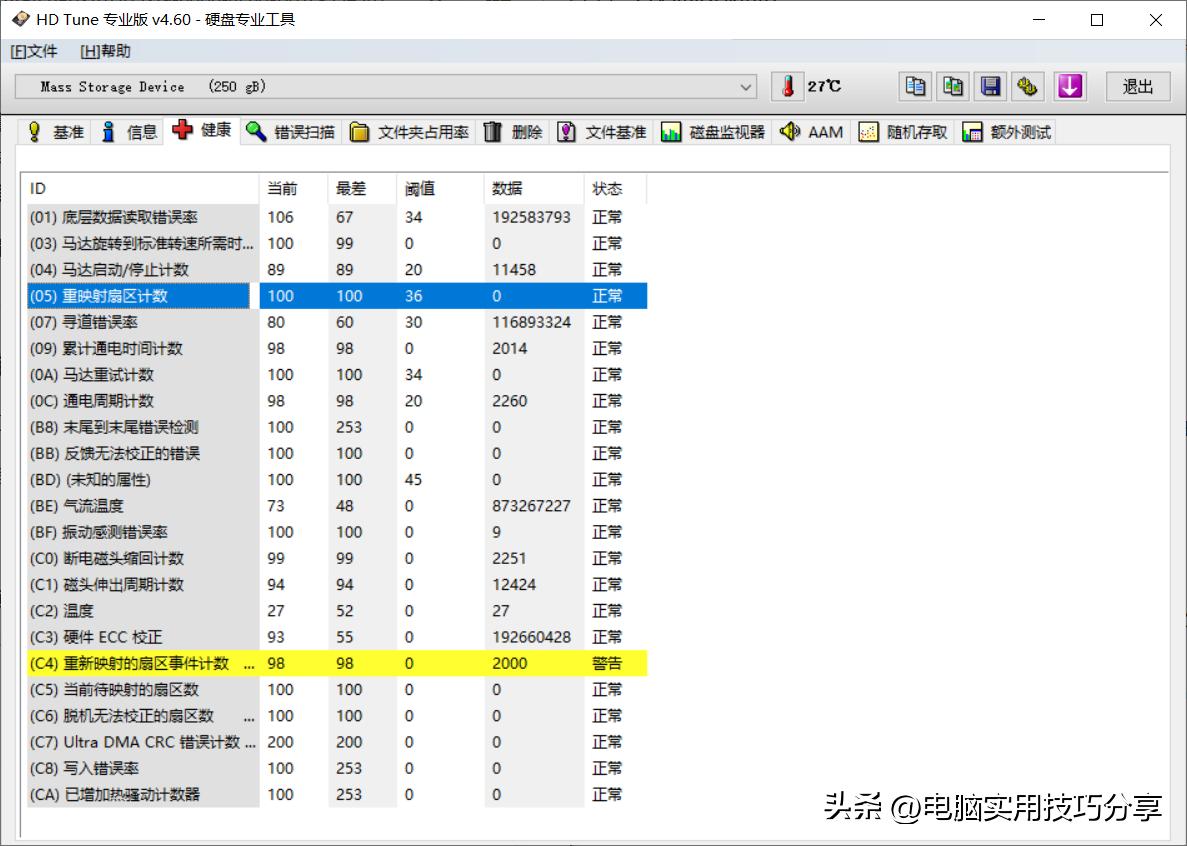Open program options via the gears icon
Screen dimensions: 1187x846
click(x=1028, y=87)
